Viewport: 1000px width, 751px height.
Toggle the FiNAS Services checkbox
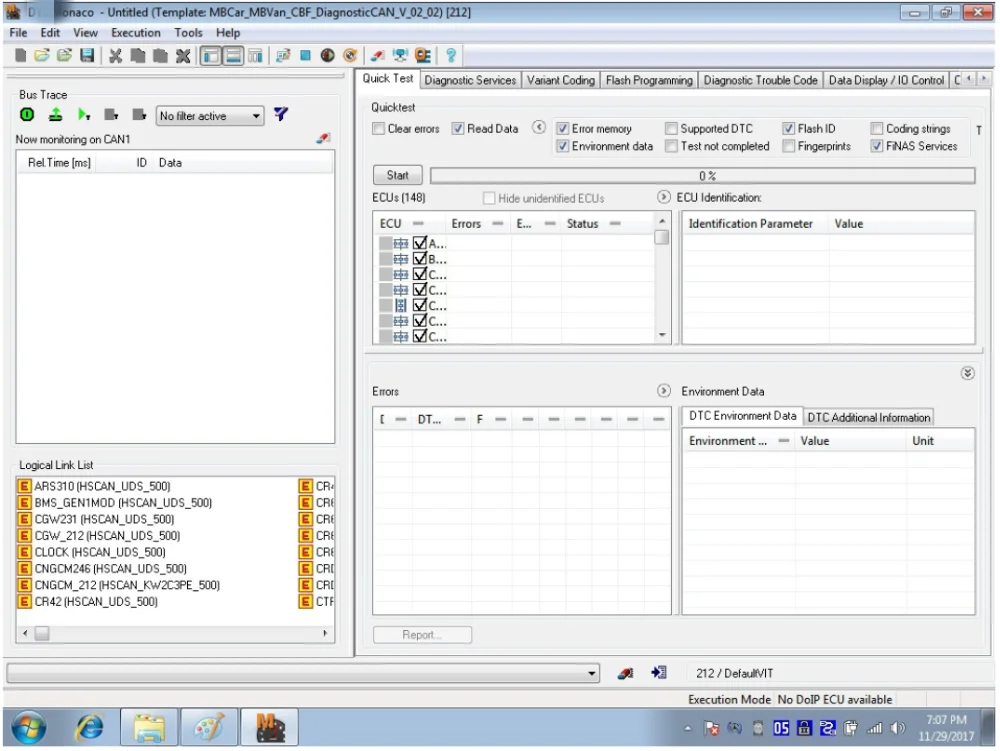pyautogui.click(x=877, y=146)
